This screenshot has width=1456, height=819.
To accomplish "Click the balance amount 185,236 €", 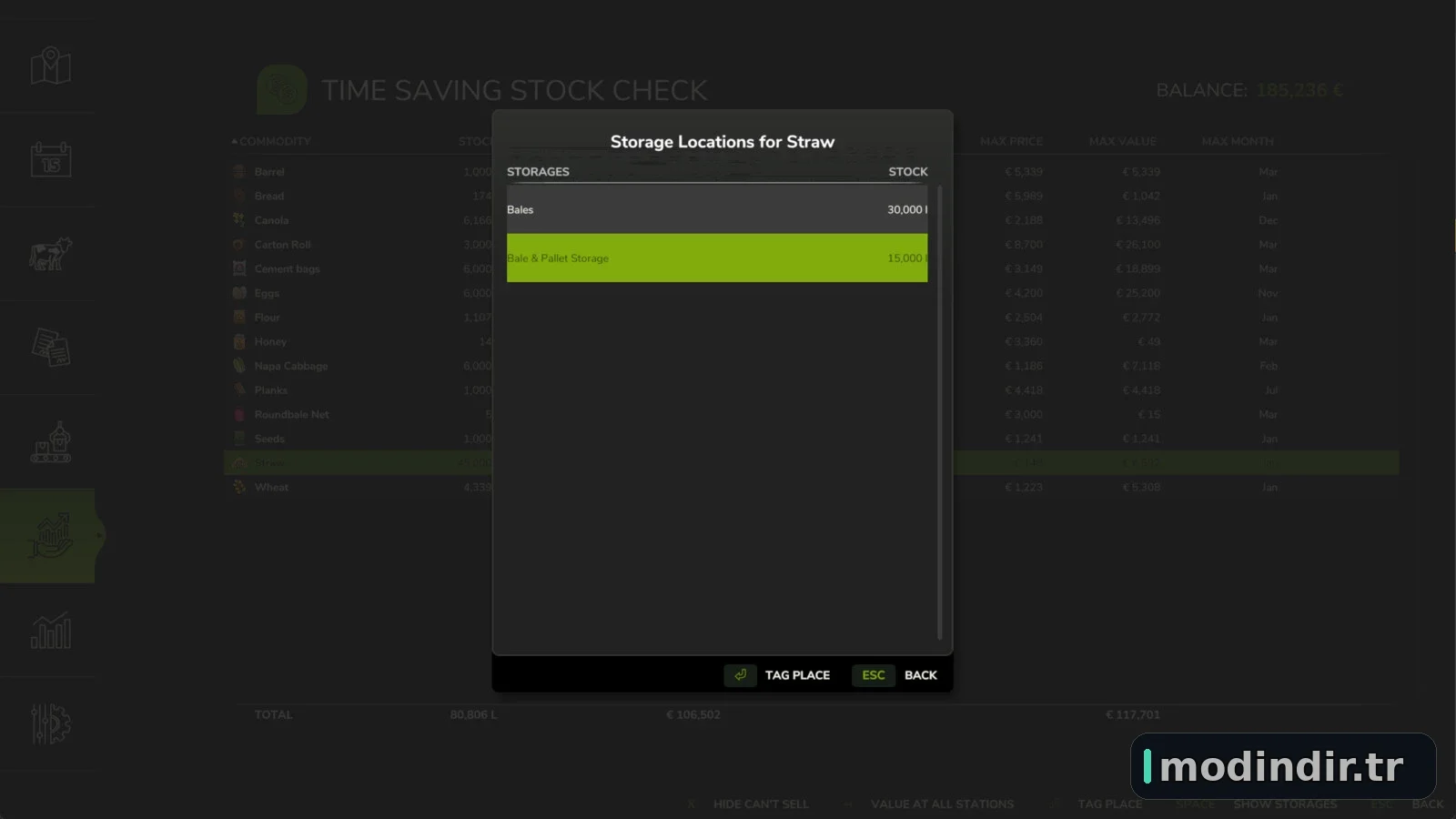I will click(x=1299, y=90).
